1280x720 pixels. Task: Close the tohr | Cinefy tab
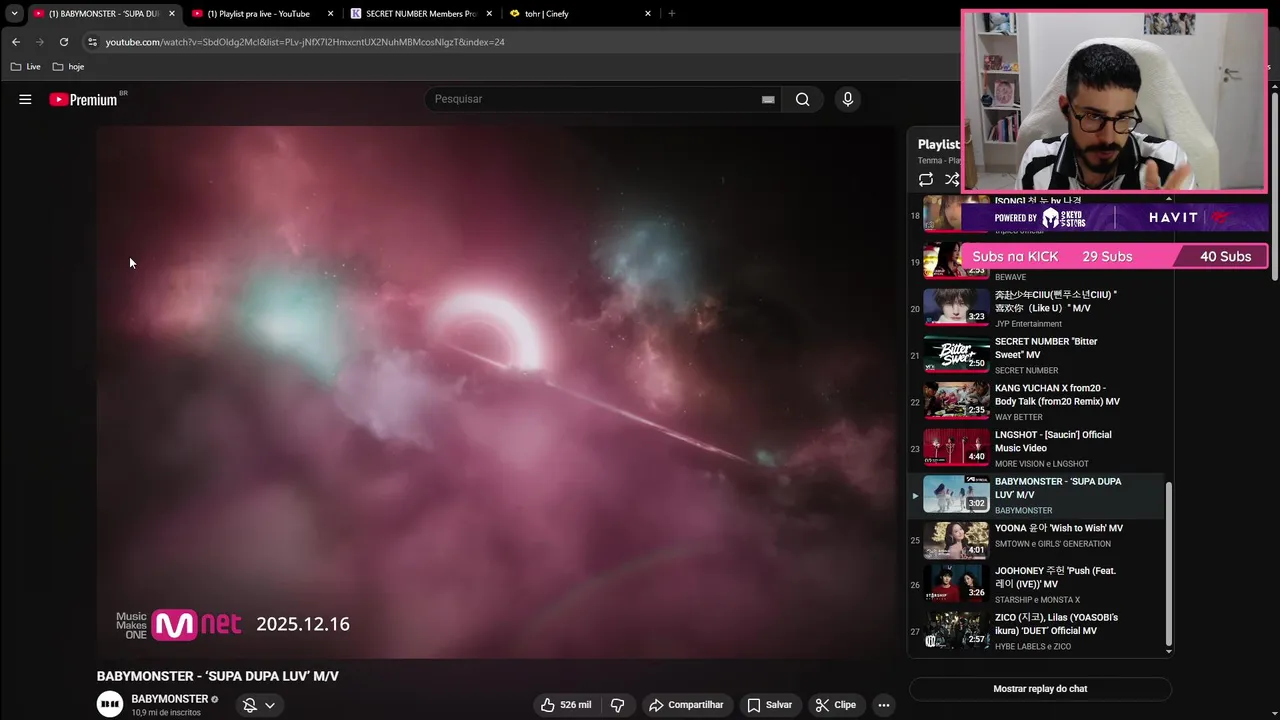(x=648, y=14)
